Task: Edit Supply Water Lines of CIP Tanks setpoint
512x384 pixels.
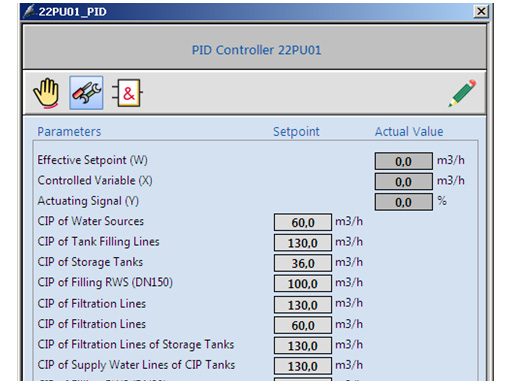Action: [x=303, y=366]
